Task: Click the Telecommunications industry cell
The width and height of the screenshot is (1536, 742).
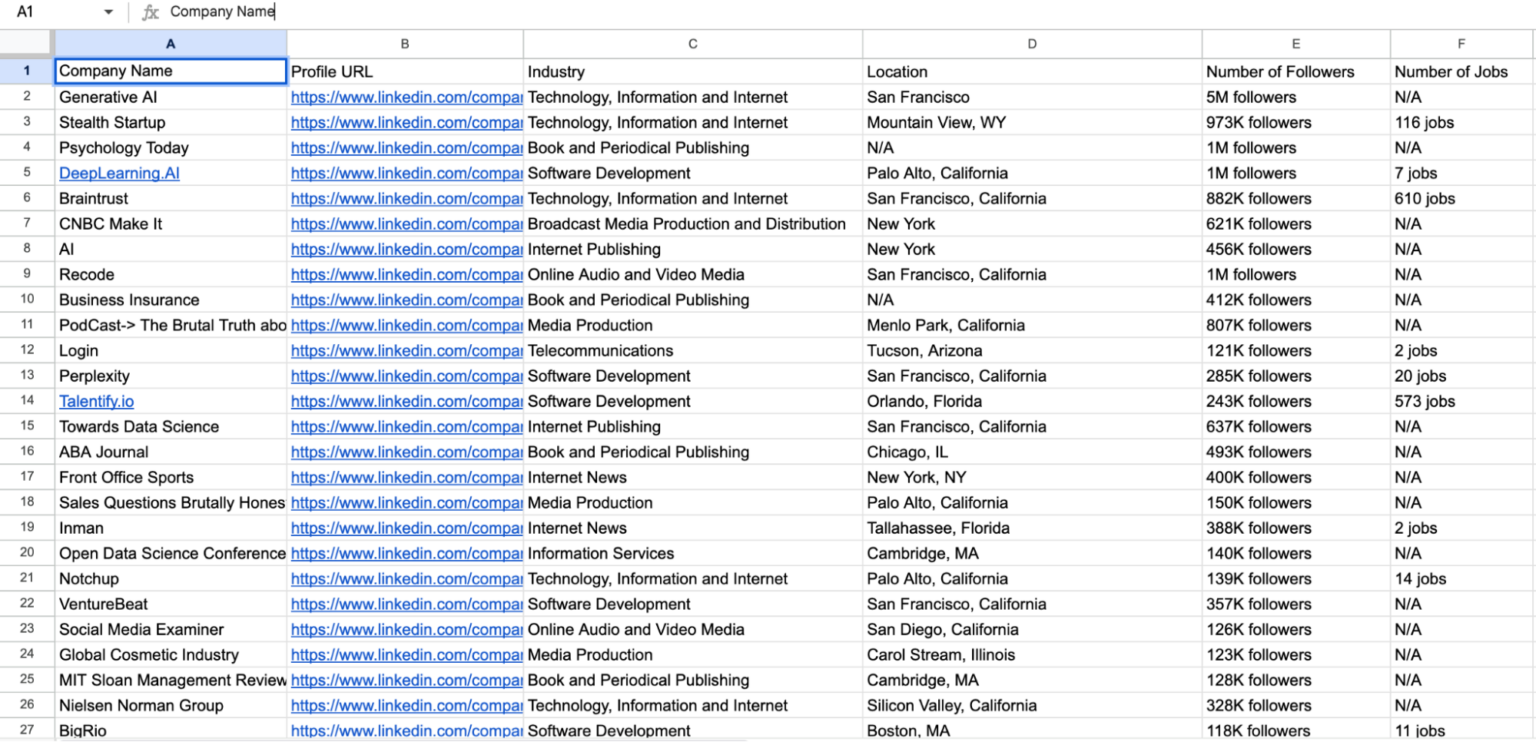Action: click(x=693, y=351)
